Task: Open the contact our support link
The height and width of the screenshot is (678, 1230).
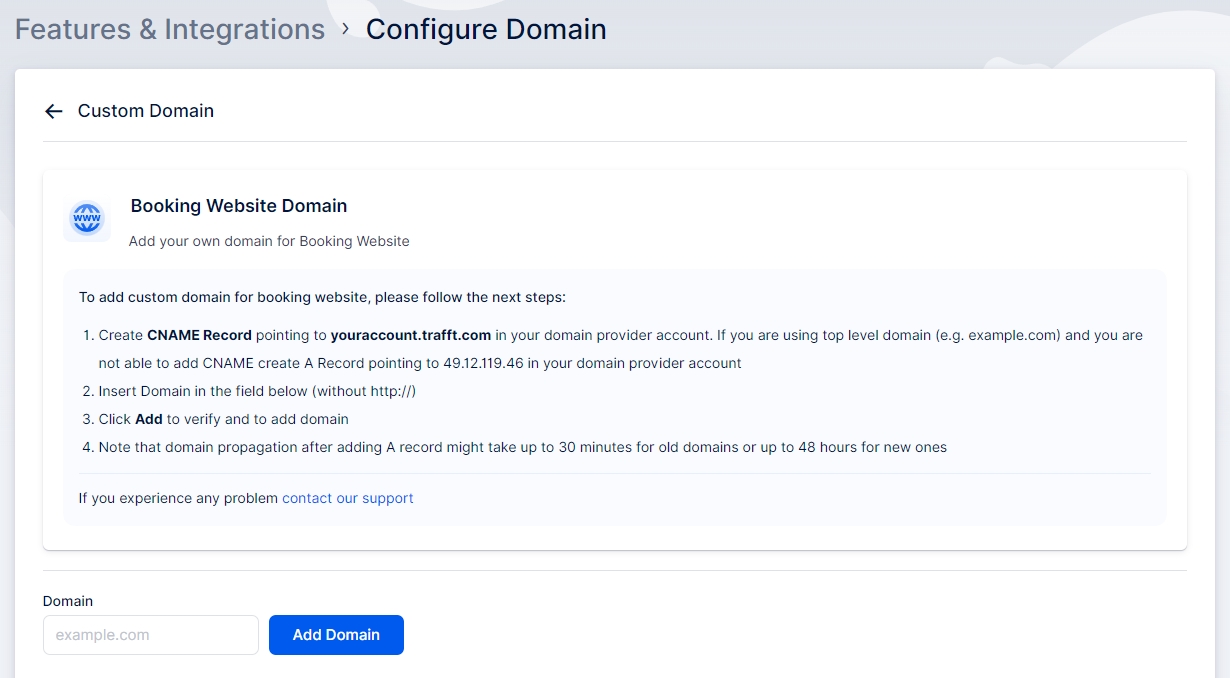Action: coord(347,498)
